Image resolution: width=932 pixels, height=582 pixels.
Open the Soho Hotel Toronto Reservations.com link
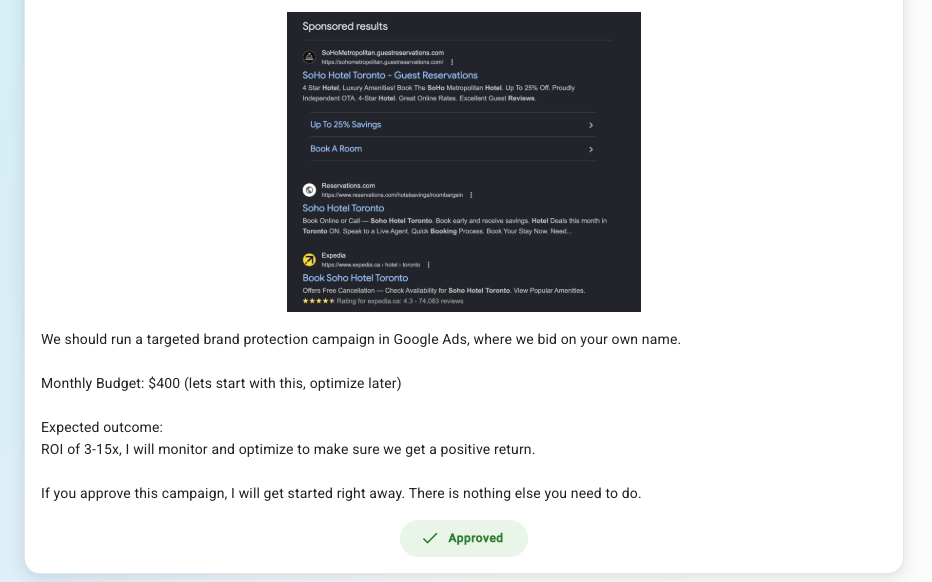pyautogui.click(x=343, y=208)
